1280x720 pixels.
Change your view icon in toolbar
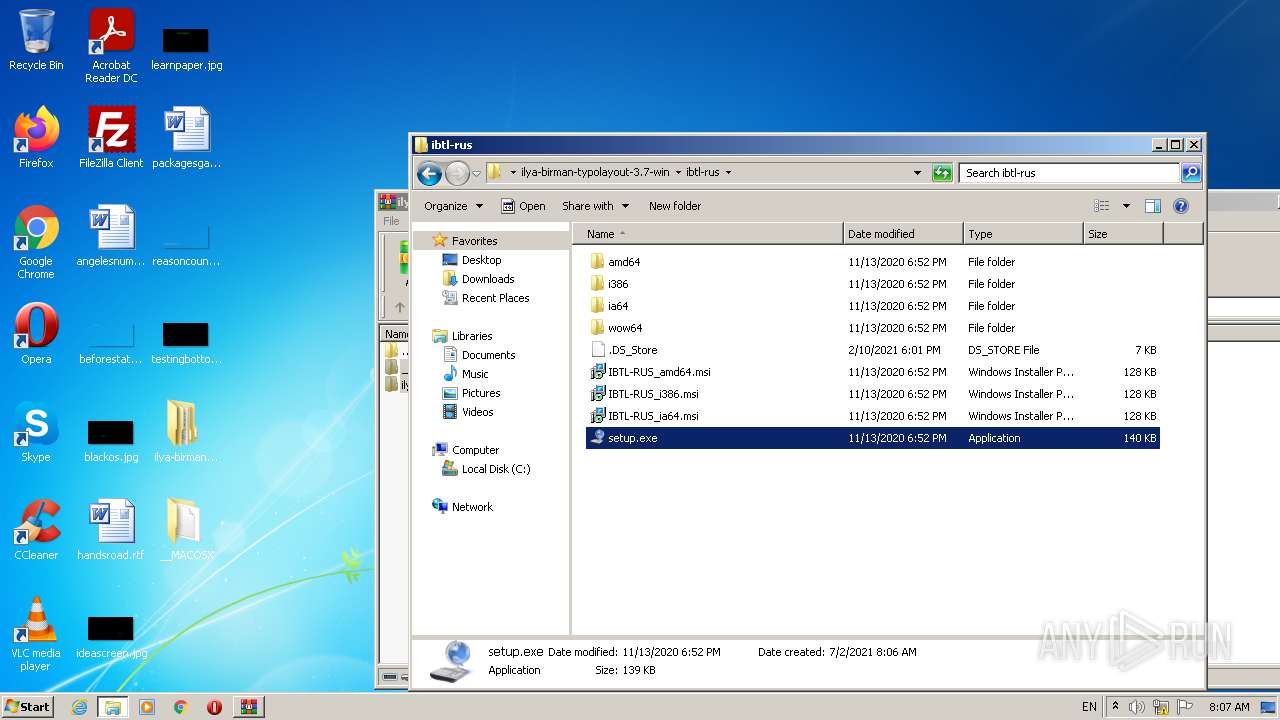(1102, 206)
